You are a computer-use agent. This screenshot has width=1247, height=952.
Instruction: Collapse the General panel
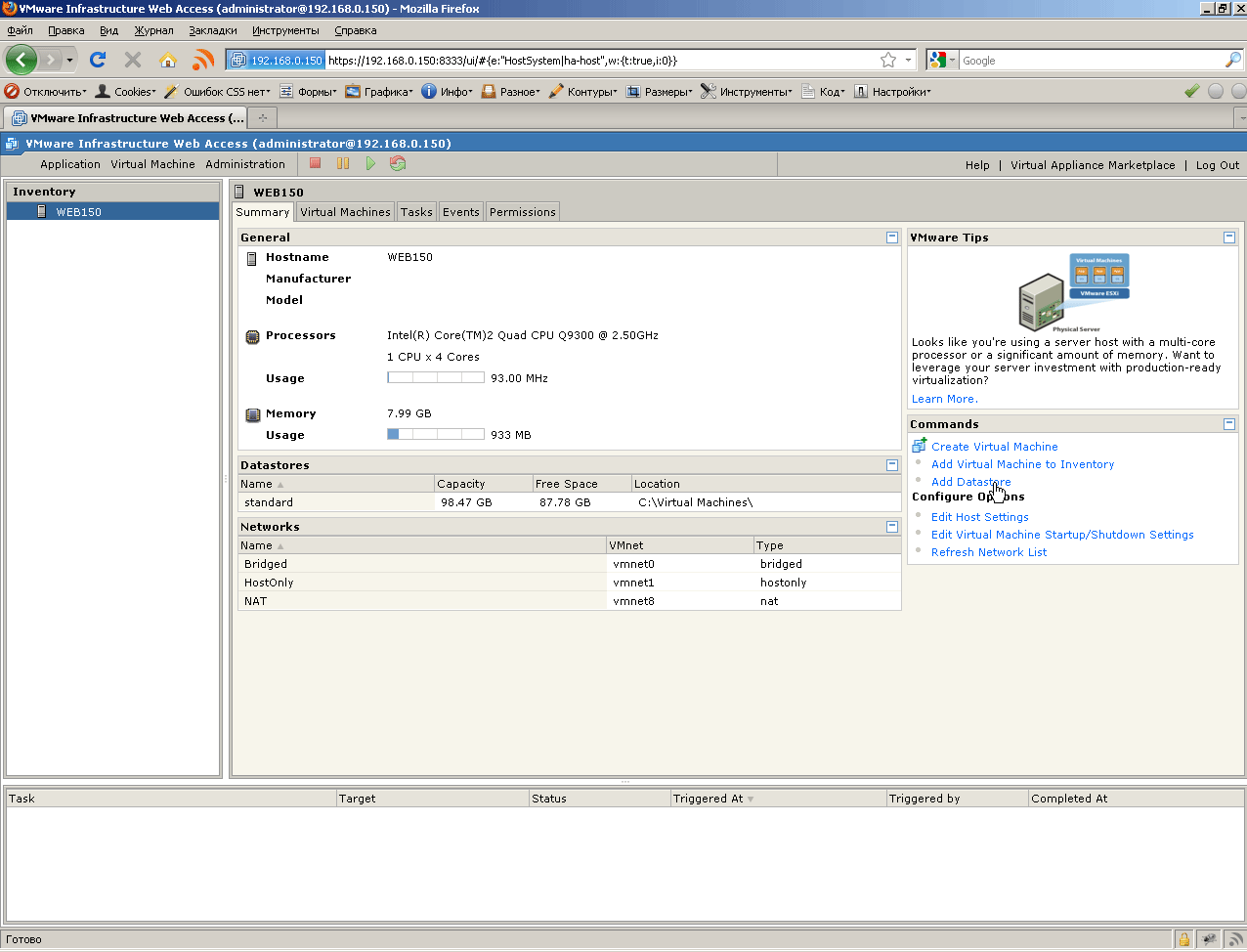[892, 238]
